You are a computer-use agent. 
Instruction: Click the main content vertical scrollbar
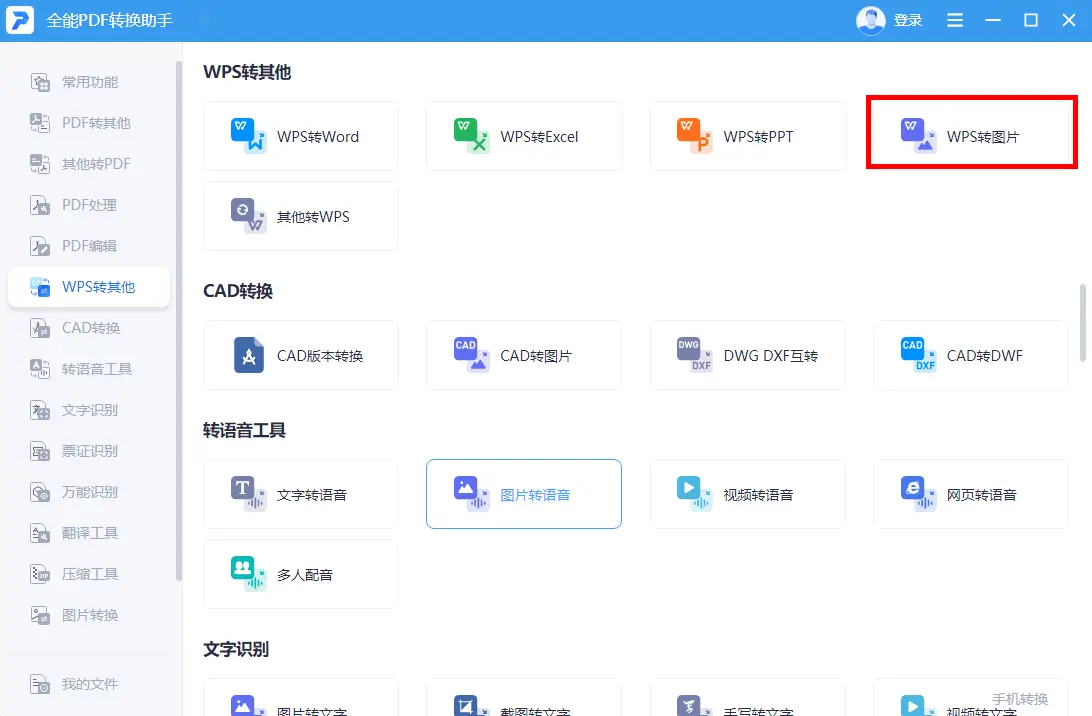(1082, 322)
